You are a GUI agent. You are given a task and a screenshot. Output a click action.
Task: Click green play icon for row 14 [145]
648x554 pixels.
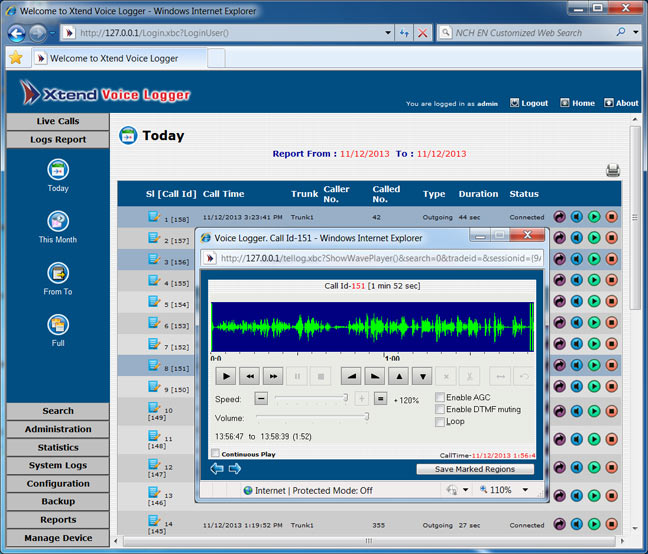pyautogui.click(x=594, y=524)
